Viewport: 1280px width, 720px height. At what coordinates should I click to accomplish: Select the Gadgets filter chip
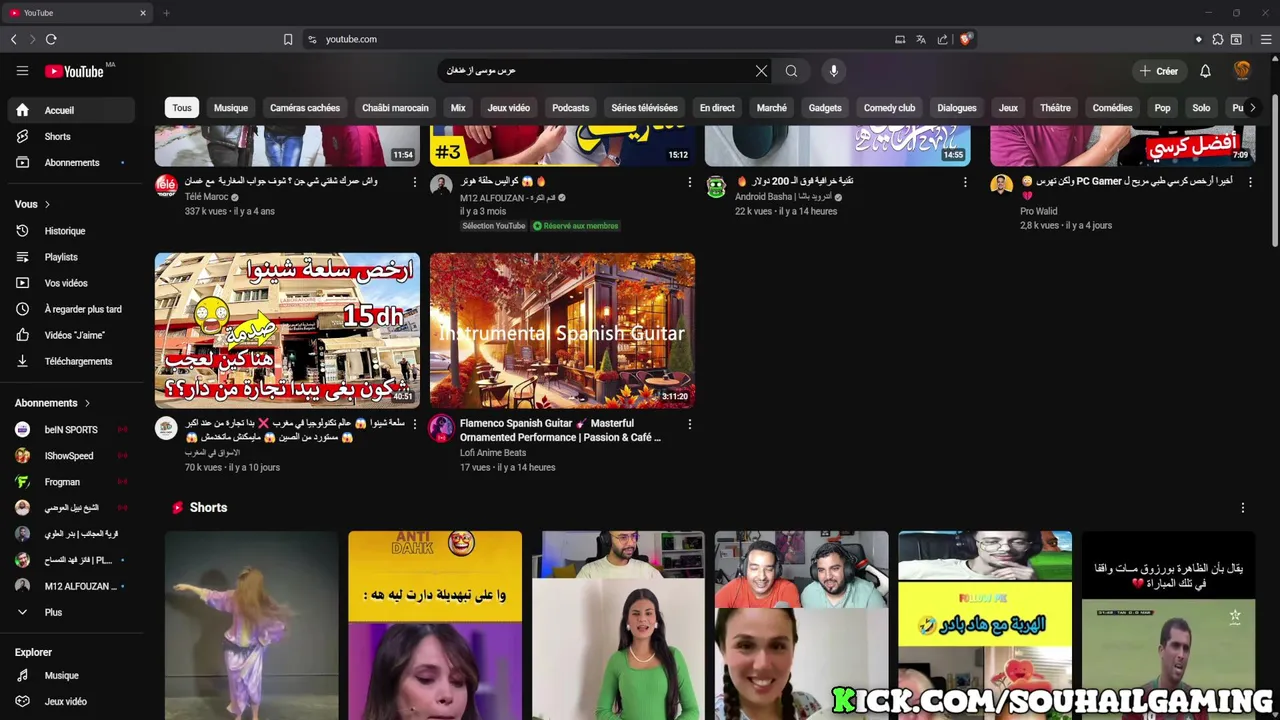[x=825, y=108]
